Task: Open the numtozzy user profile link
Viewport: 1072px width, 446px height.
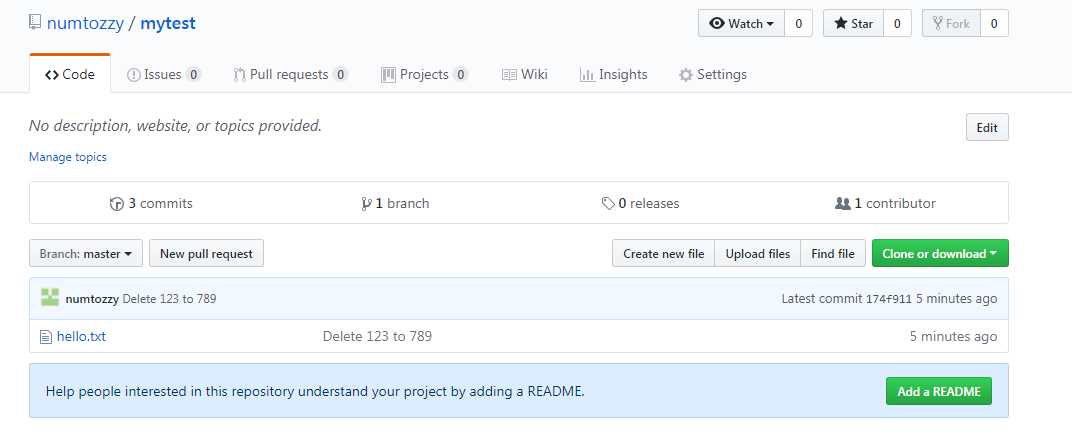Action: click(x=85, y=23)
